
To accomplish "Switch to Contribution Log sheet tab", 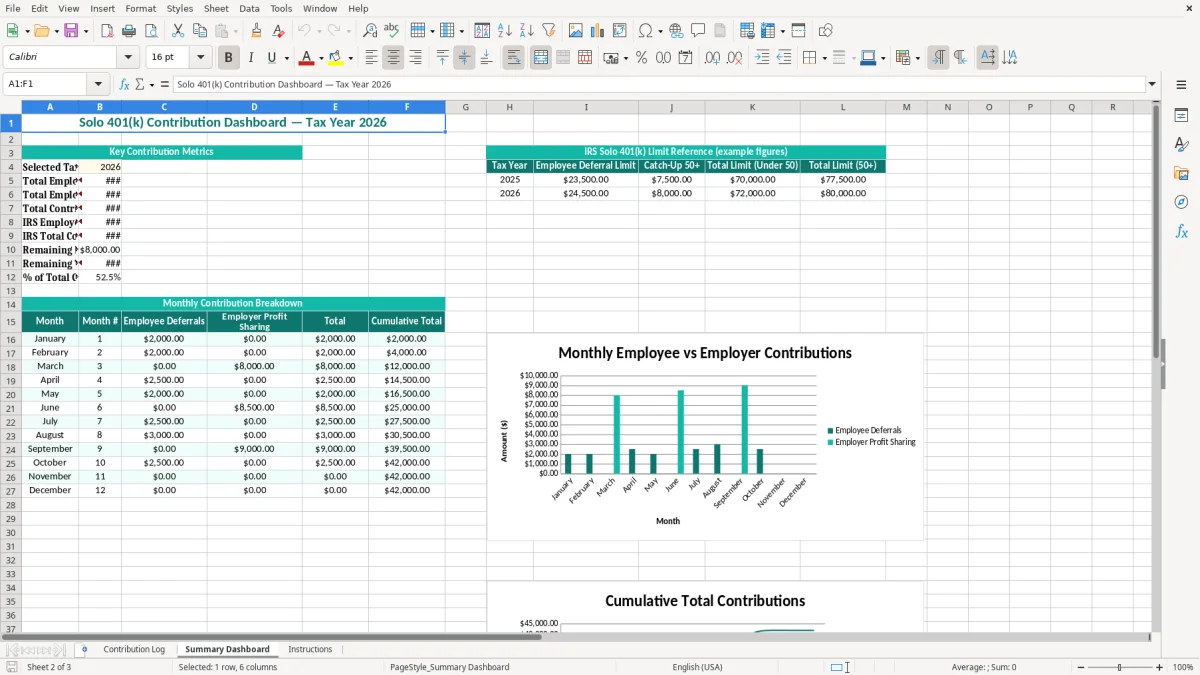I will pyautogui.click(x=134, y=649).
